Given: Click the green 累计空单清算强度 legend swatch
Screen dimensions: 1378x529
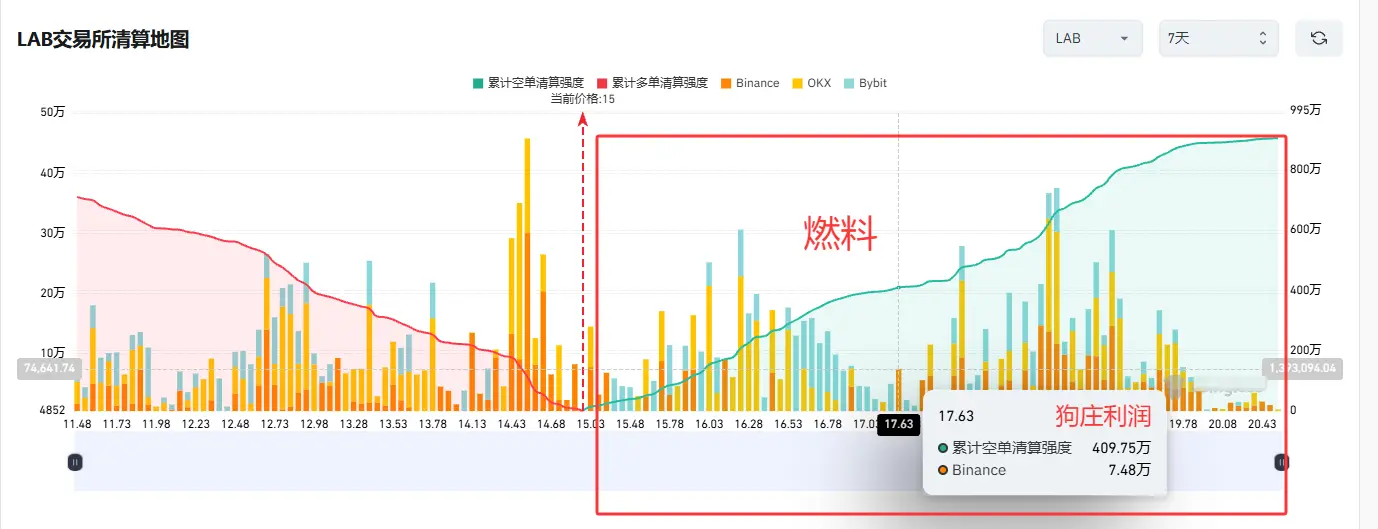Looking at the screenshot, I should click(x=478, y=83).
